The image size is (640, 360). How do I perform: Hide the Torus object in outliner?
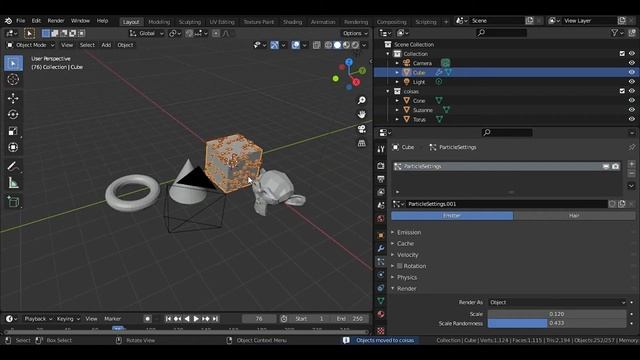[631, 119]
